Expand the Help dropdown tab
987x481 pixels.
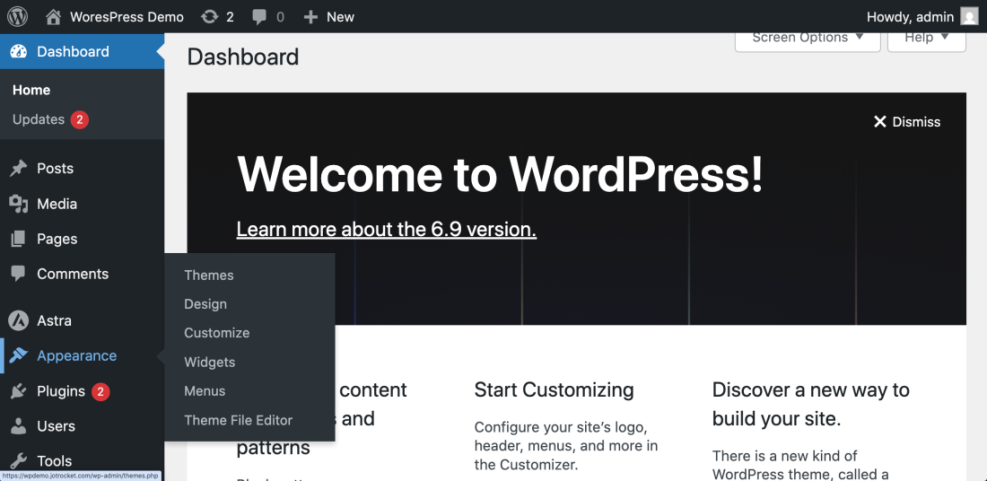tap(926, 38)
